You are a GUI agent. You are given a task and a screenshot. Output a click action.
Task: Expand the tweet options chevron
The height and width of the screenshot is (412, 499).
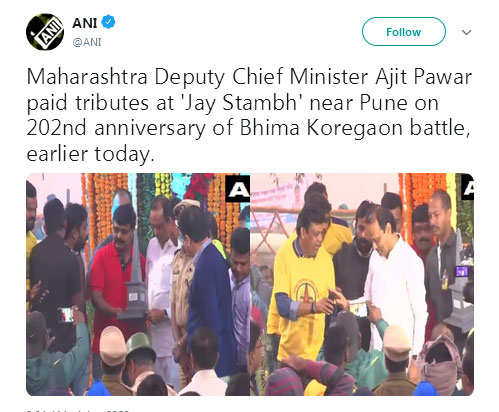point(466,32)
